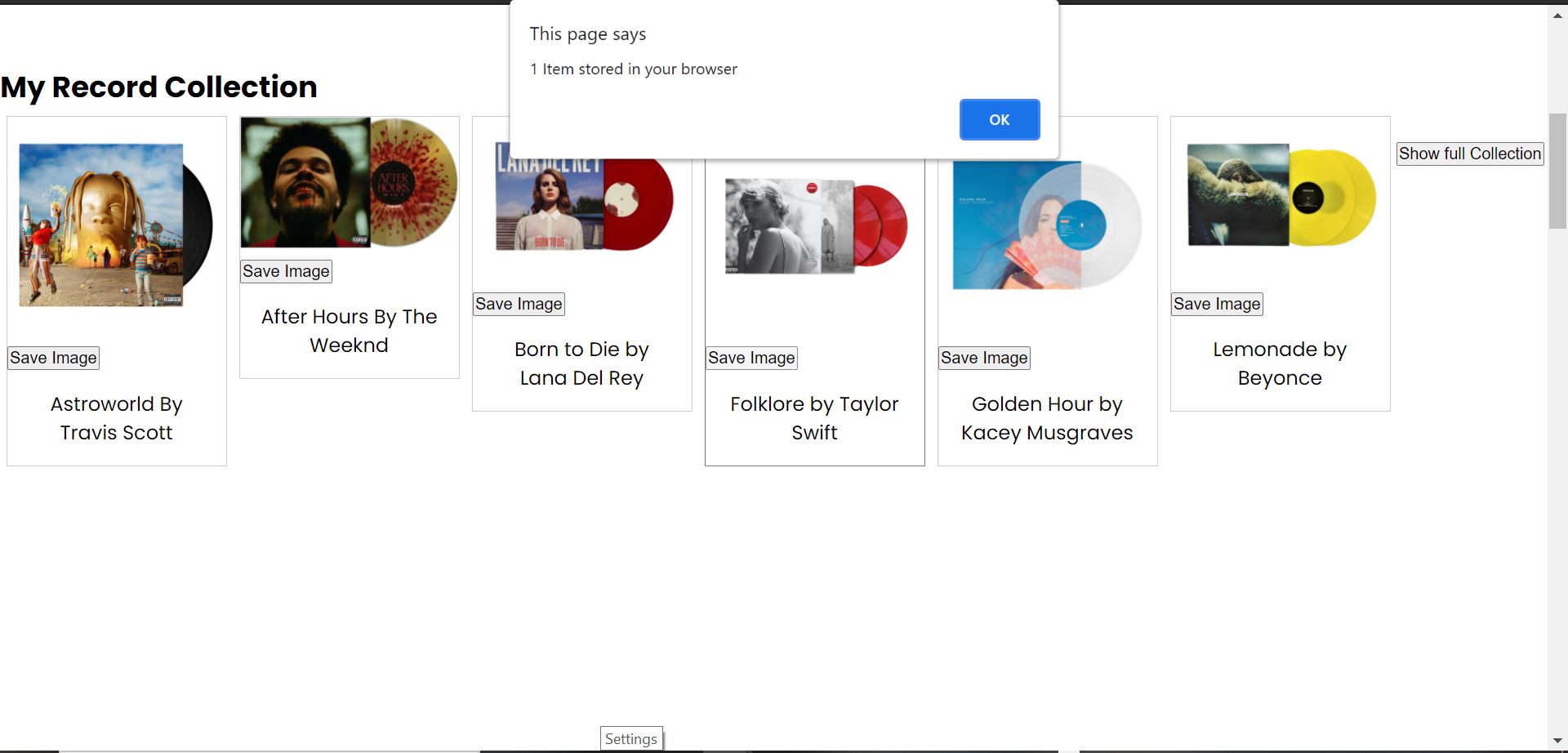Click the '1 Item stored in your browser' message
Image resolution: width=1568 pixels, height=753 pixels.
point(634,69)
